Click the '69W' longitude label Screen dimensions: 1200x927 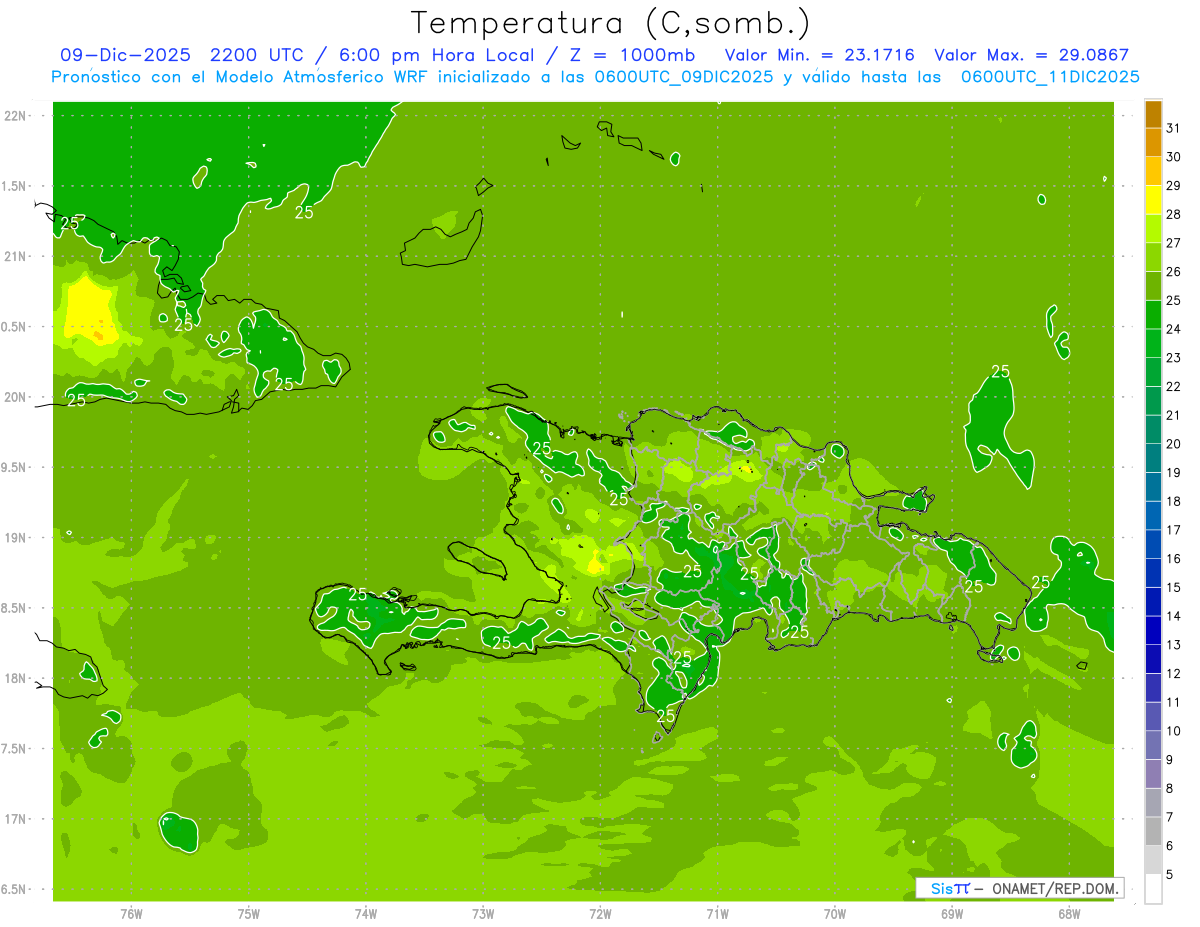[x=952, y=913]
